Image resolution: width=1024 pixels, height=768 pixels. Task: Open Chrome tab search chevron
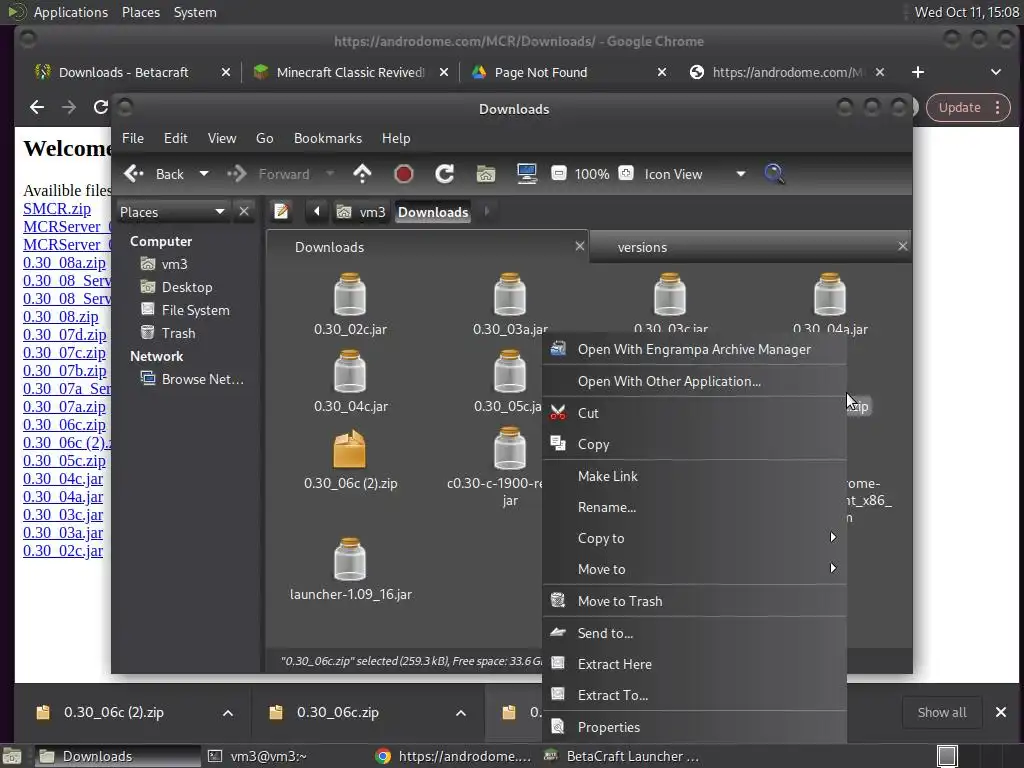tap(996, 72)
